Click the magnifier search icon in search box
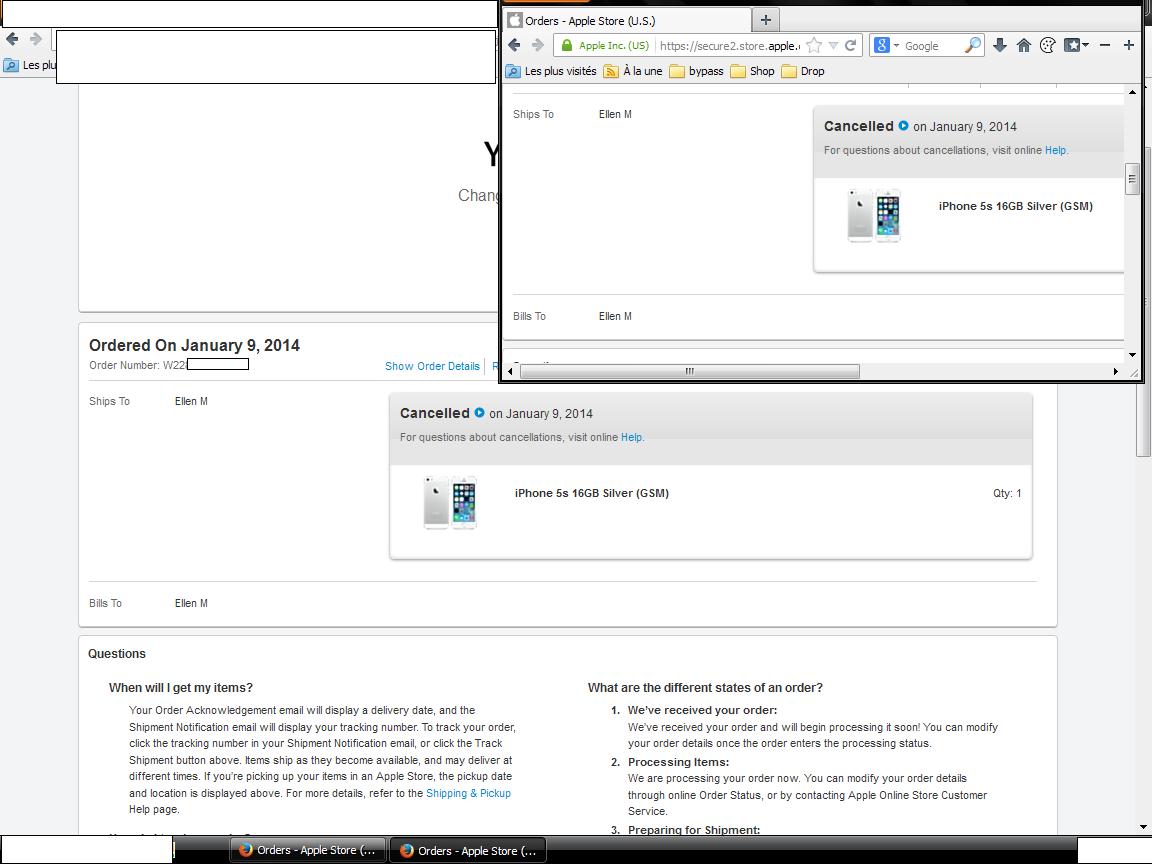This screenshot has width=1152, height=864. [x=972, y=46]
